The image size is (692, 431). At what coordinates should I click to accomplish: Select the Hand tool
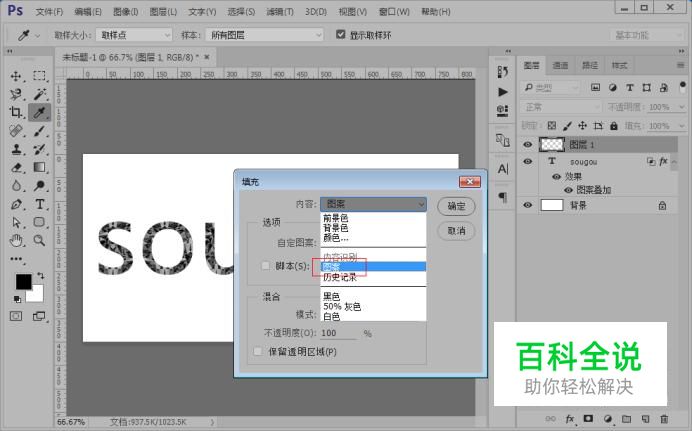tap(16, 240)
